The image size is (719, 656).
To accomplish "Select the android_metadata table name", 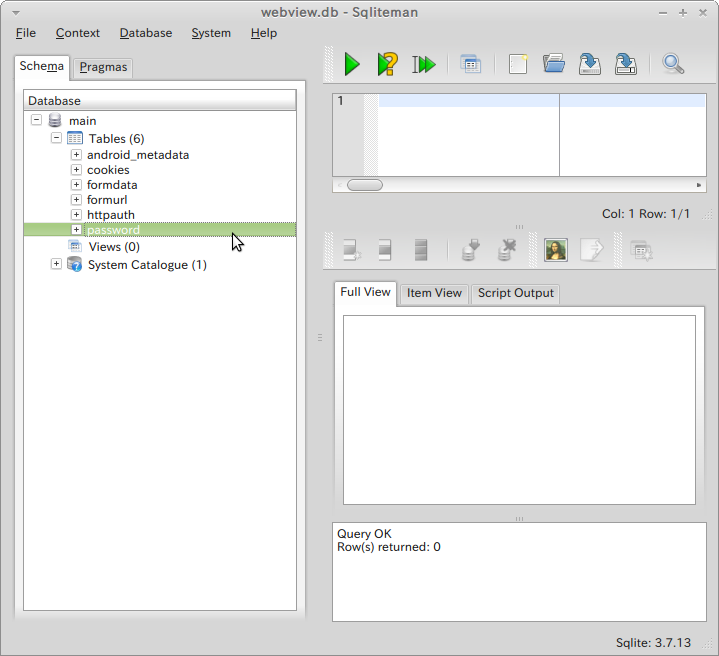I will pyautogui.click(x=138, y=155).
